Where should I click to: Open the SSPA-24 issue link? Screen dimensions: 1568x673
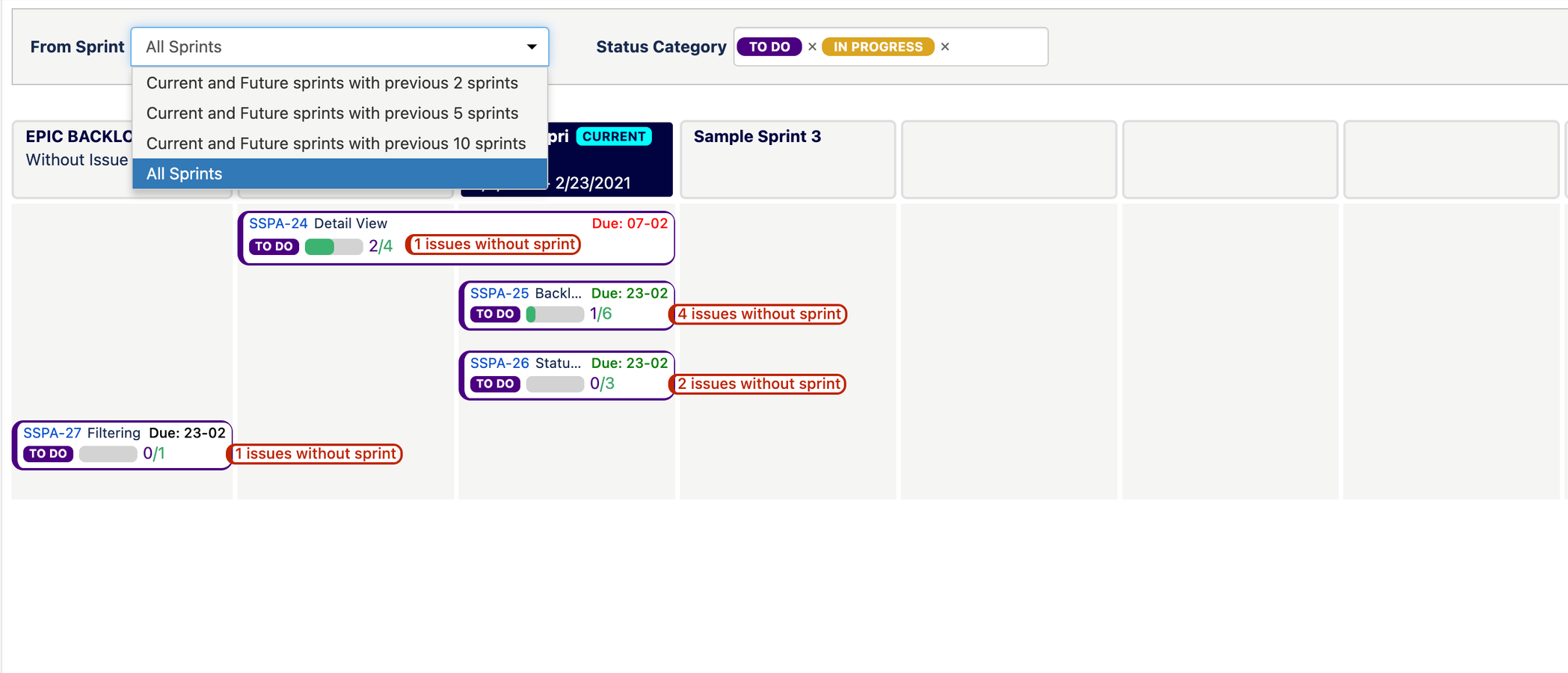coord(278,224)
